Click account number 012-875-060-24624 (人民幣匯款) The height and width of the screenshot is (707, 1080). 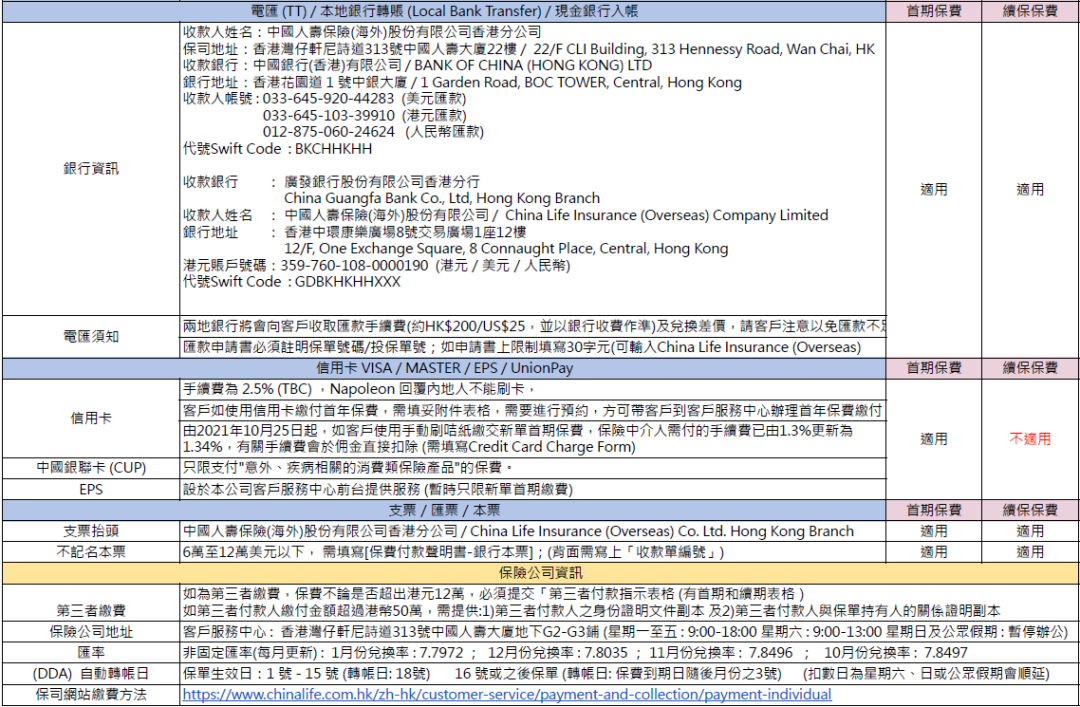click(373, 132)
